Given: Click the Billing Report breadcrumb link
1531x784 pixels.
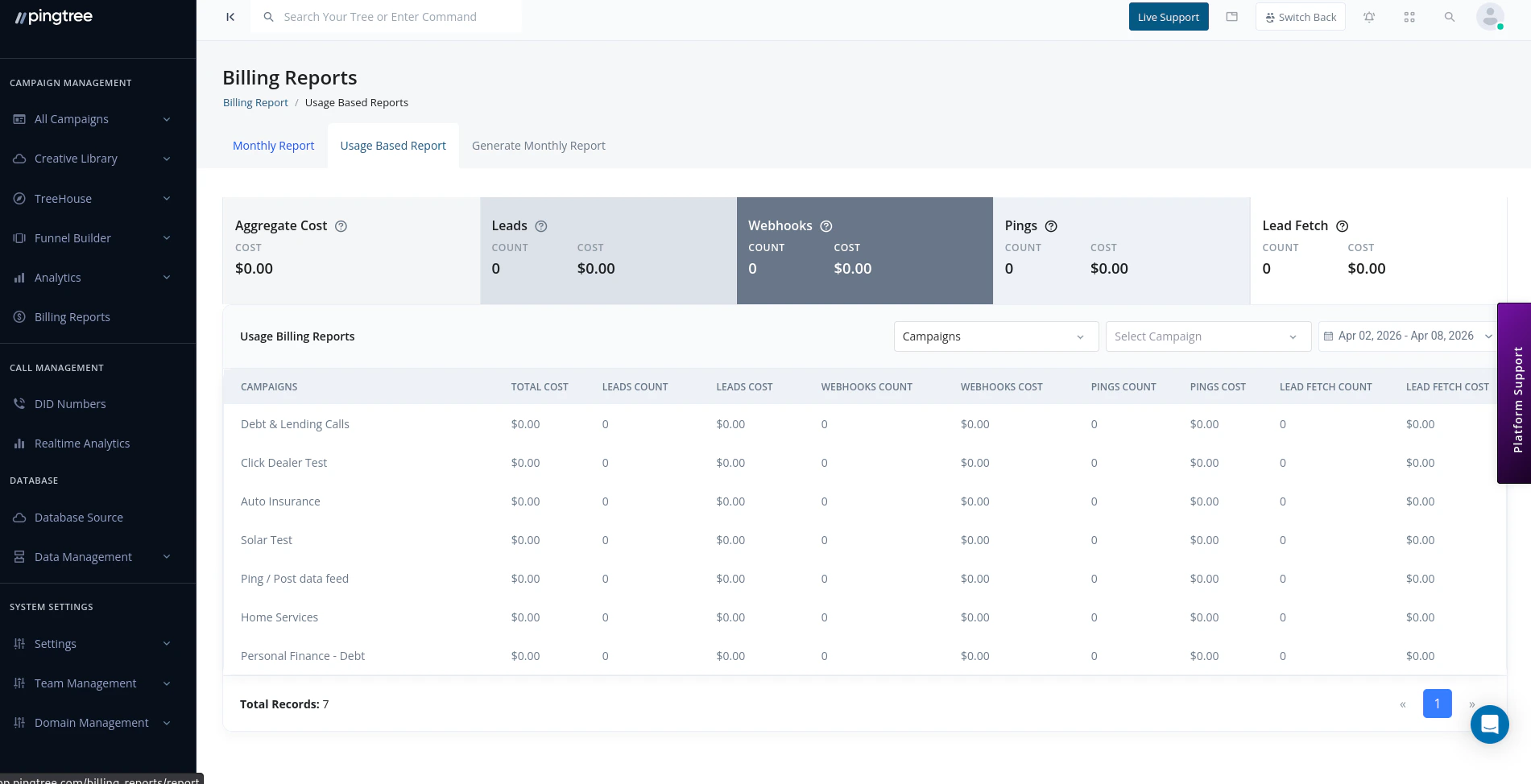Looking at the screenshot, I should (x=255, y=102).
